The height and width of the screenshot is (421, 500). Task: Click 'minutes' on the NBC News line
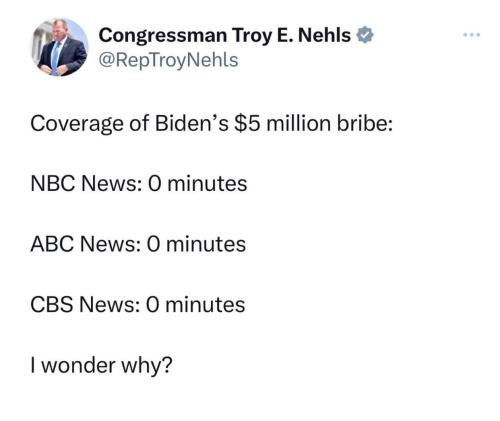207,184
